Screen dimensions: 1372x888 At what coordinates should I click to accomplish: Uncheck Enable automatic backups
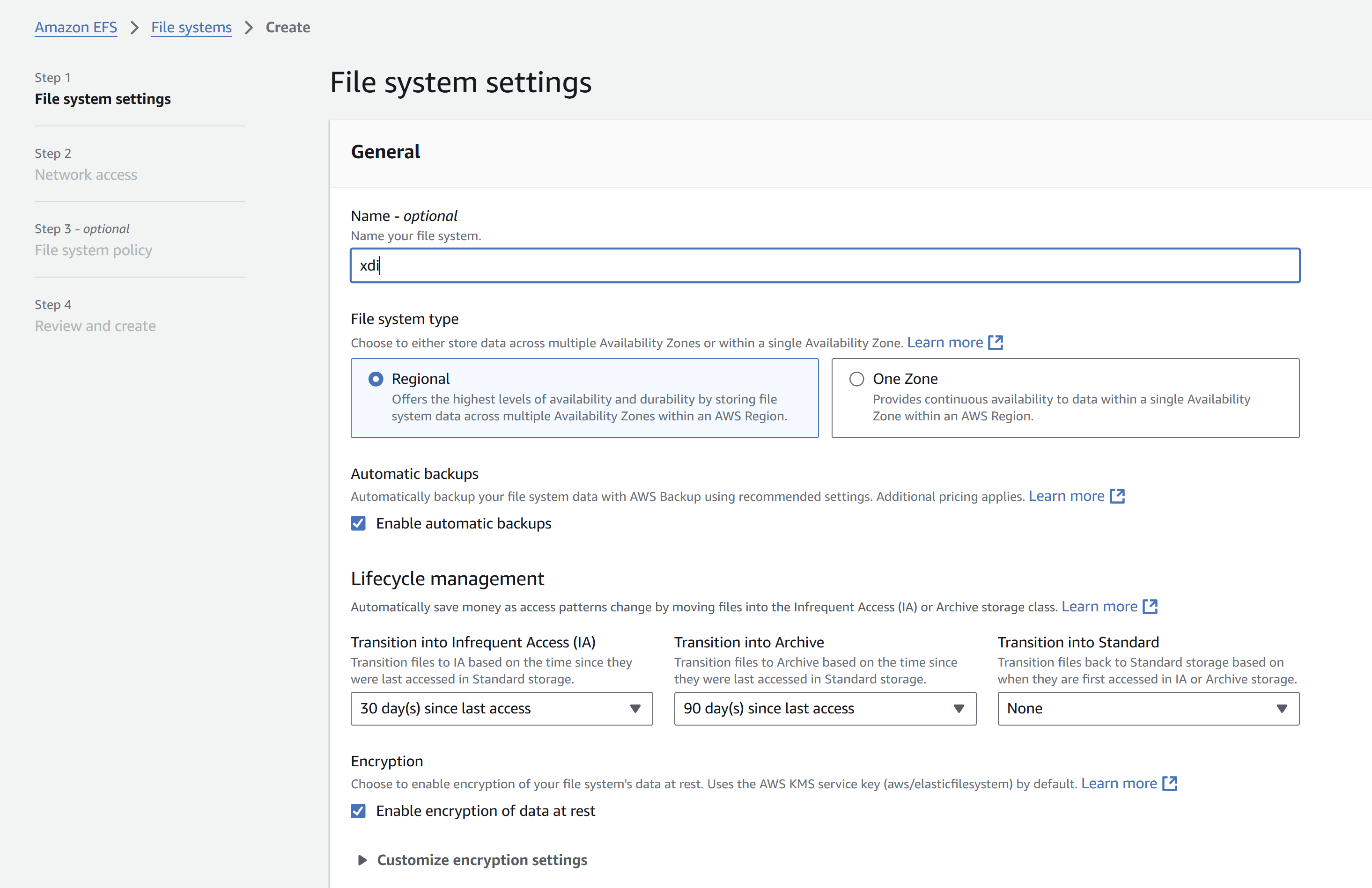(x=358, y=523)
